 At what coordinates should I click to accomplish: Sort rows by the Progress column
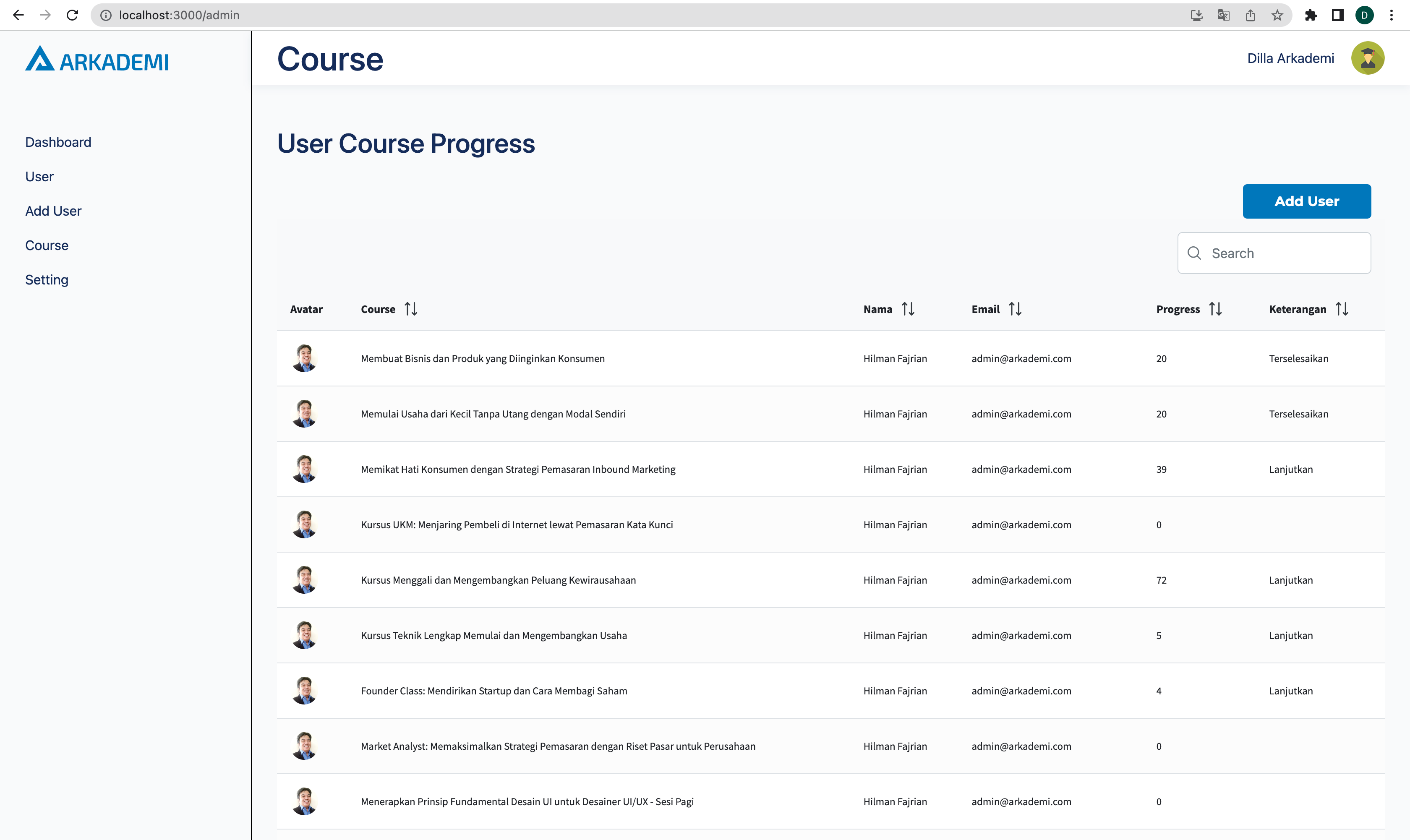[x=1216, y=308]
